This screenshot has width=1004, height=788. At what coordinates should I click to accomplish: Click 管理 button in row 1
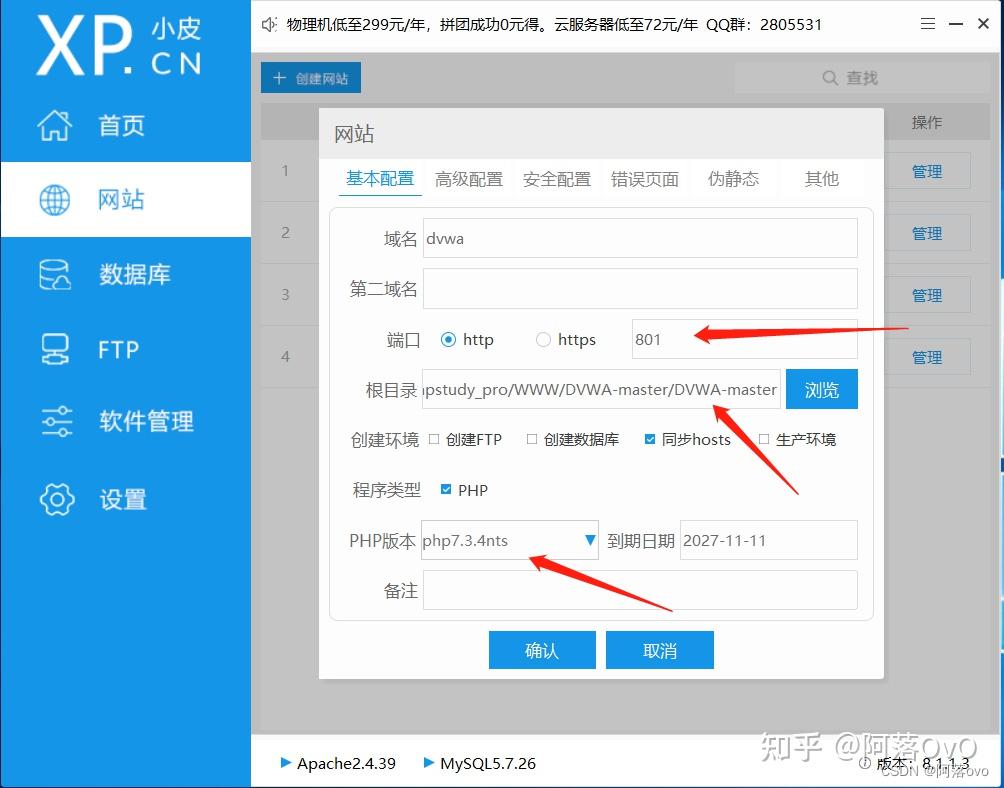click(927, 171)
